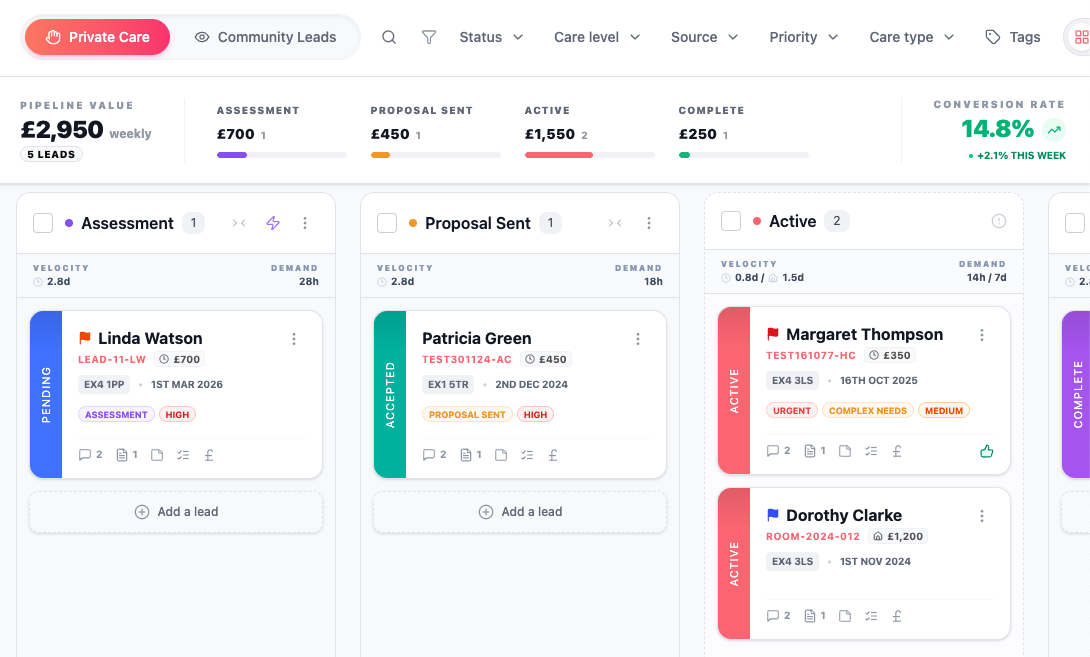Click PROPOSAL SENT tag on Patricia Green
Image resolution: width=1090 pixels, height=657 pixels.
(467, 414)
